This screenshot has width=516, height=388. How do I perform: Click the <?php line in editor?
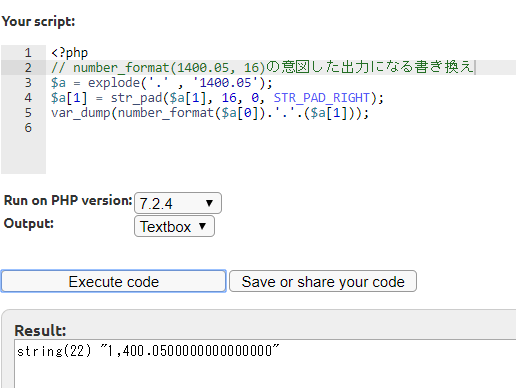(70, 53)
